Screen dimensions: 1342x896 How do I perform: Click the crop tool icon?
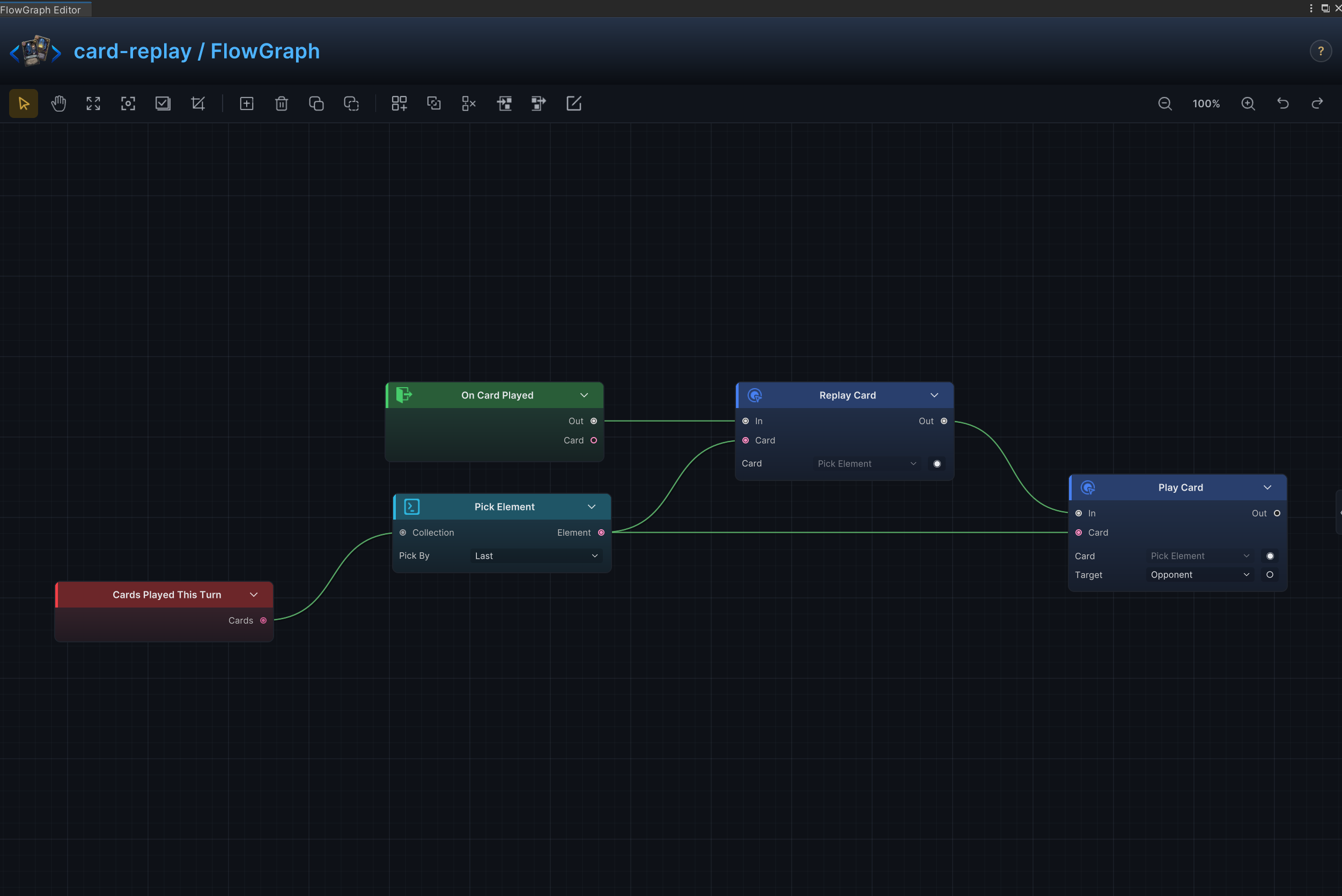198,103
